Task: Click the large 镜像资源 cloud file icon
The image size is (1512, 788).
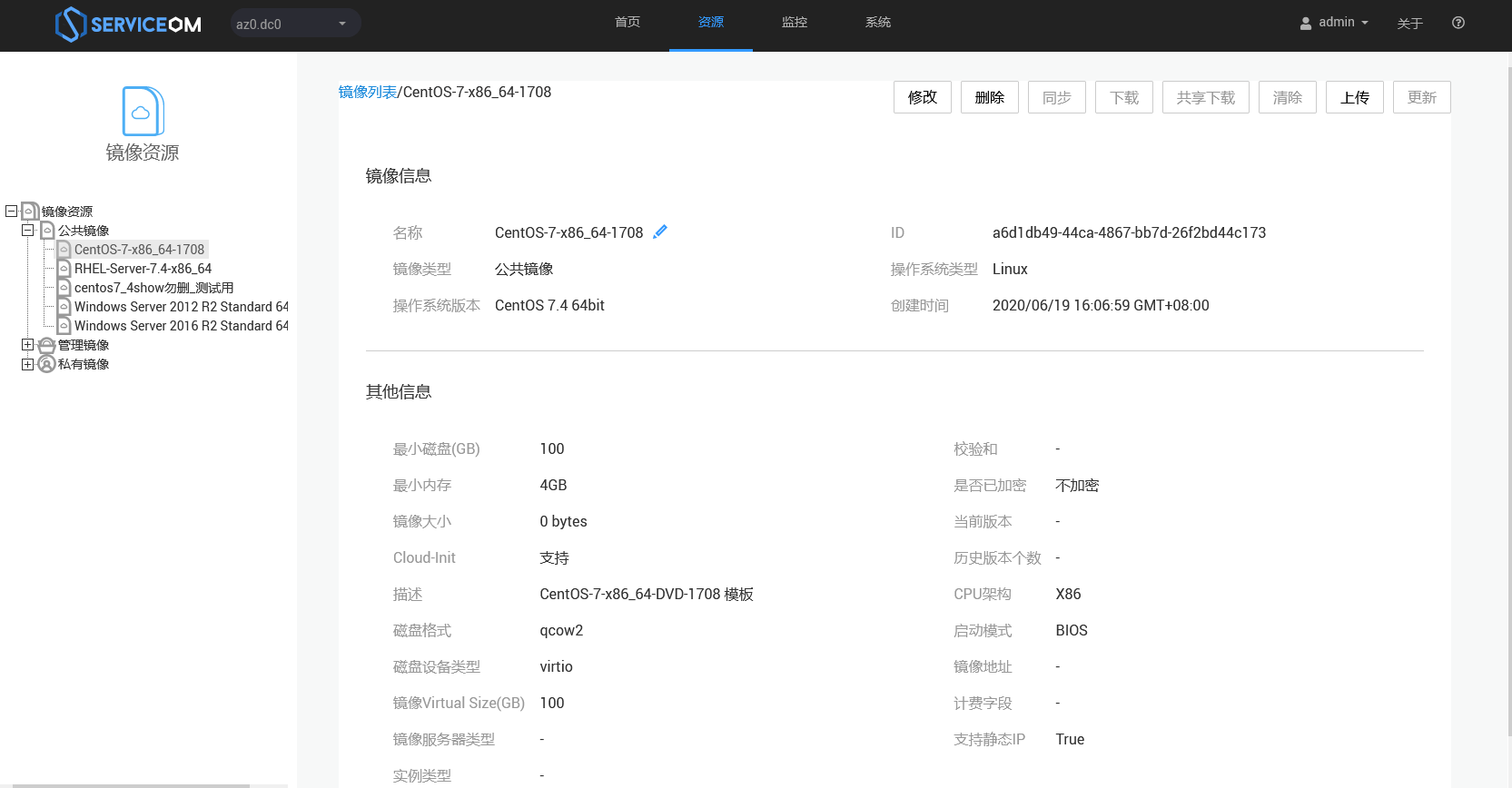Action: (x=143, y=111)
